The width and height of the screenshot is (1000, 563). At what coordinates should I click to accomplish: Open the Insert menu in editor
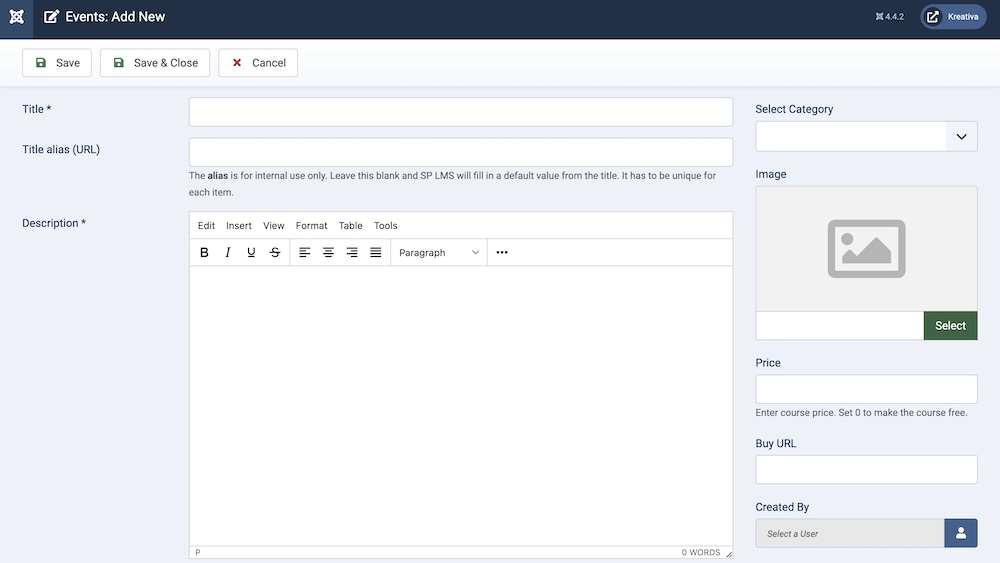coord(239,226)
